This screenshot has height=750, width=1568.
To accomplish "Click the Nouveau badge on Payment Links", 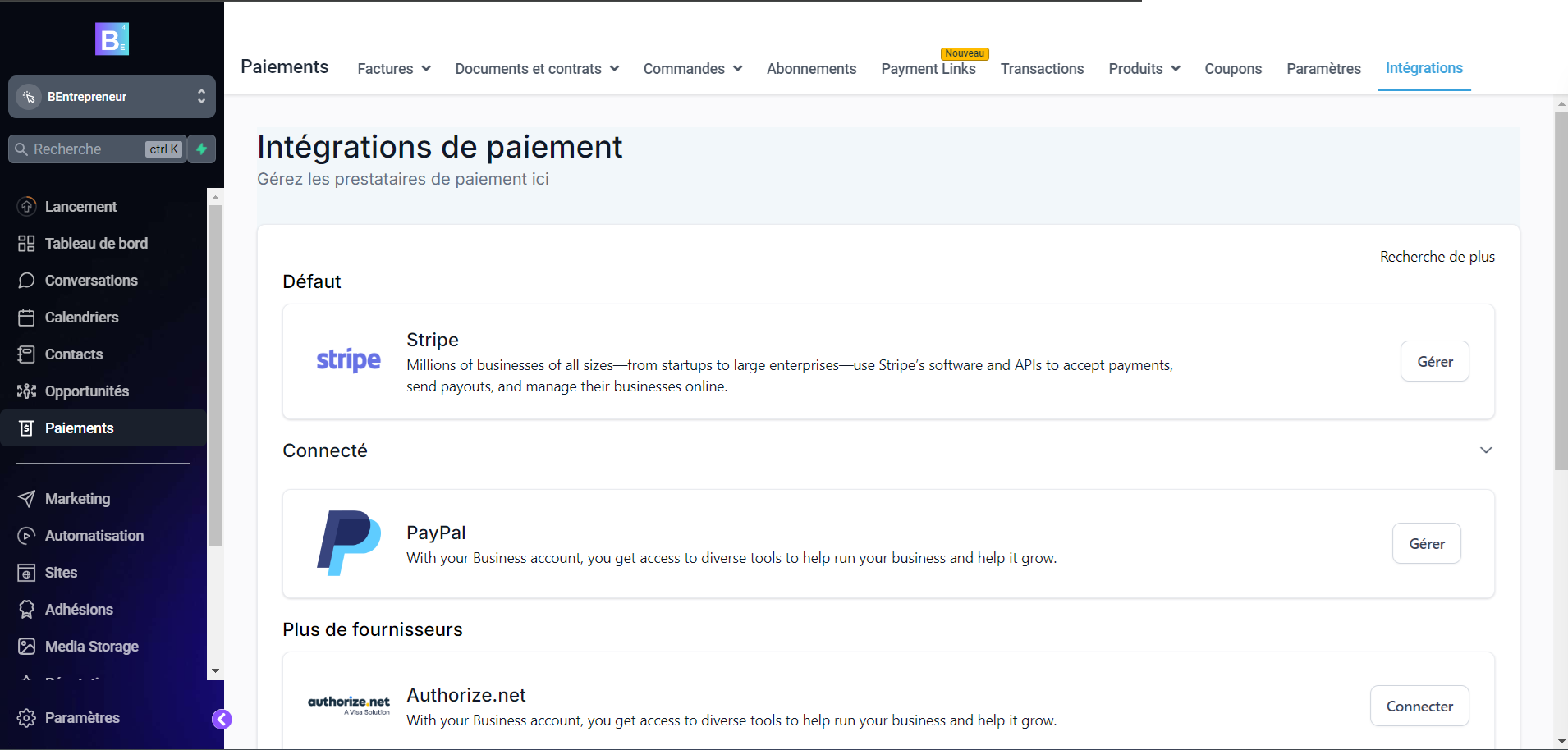I will [965, 53].
